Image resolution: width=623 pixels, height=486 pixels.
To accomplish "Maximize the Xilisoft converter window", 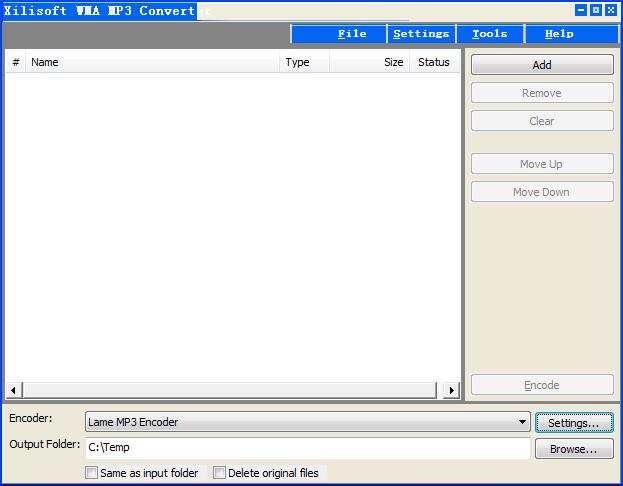I will click(x=596, y=10).
